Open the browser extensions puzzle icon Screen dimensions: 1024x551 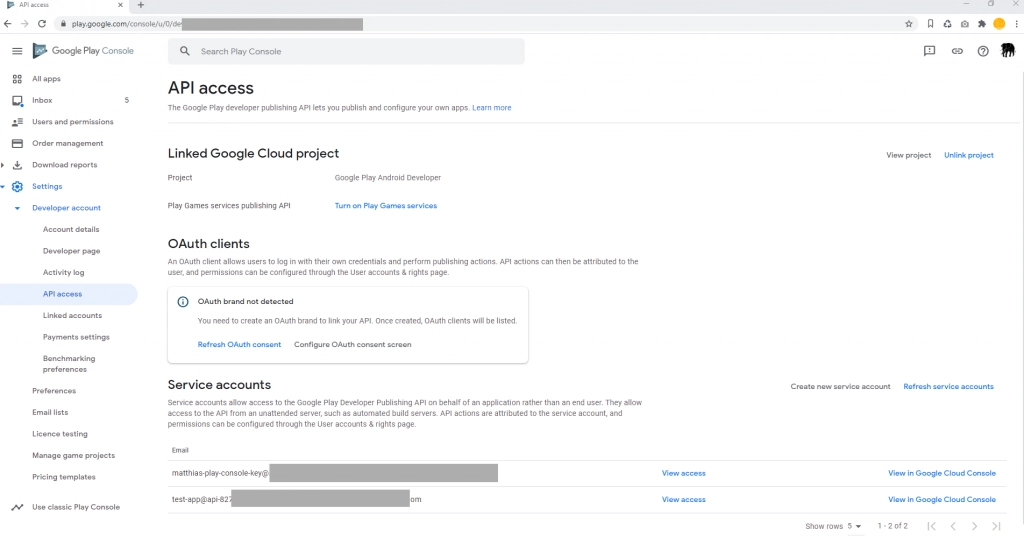pos(982,24)
